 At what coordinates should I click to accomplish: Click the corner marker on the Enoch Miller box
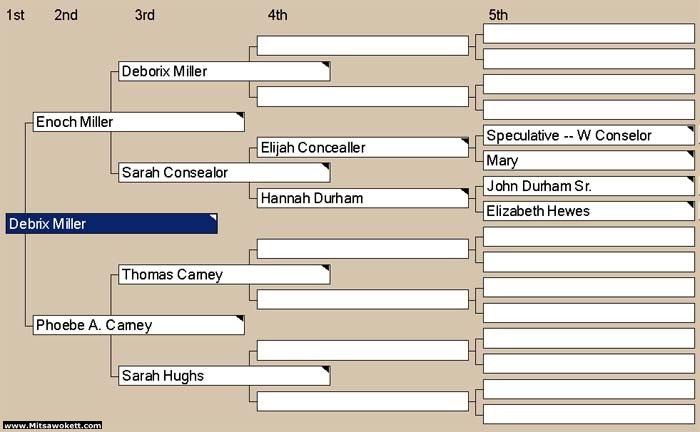tap(241, 116)
